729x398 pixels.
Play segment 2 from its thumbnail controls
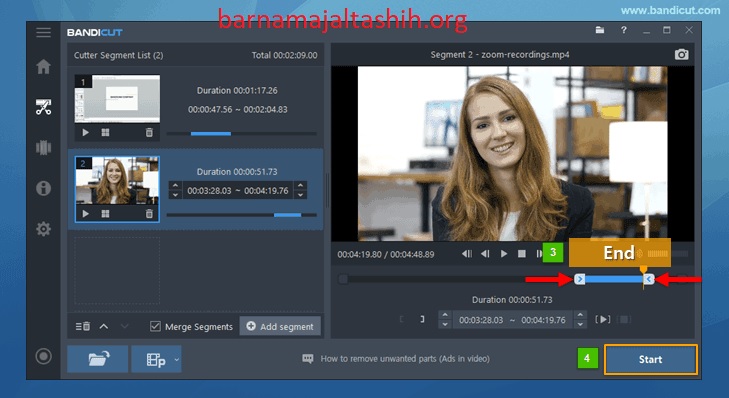tap(85, 213)
